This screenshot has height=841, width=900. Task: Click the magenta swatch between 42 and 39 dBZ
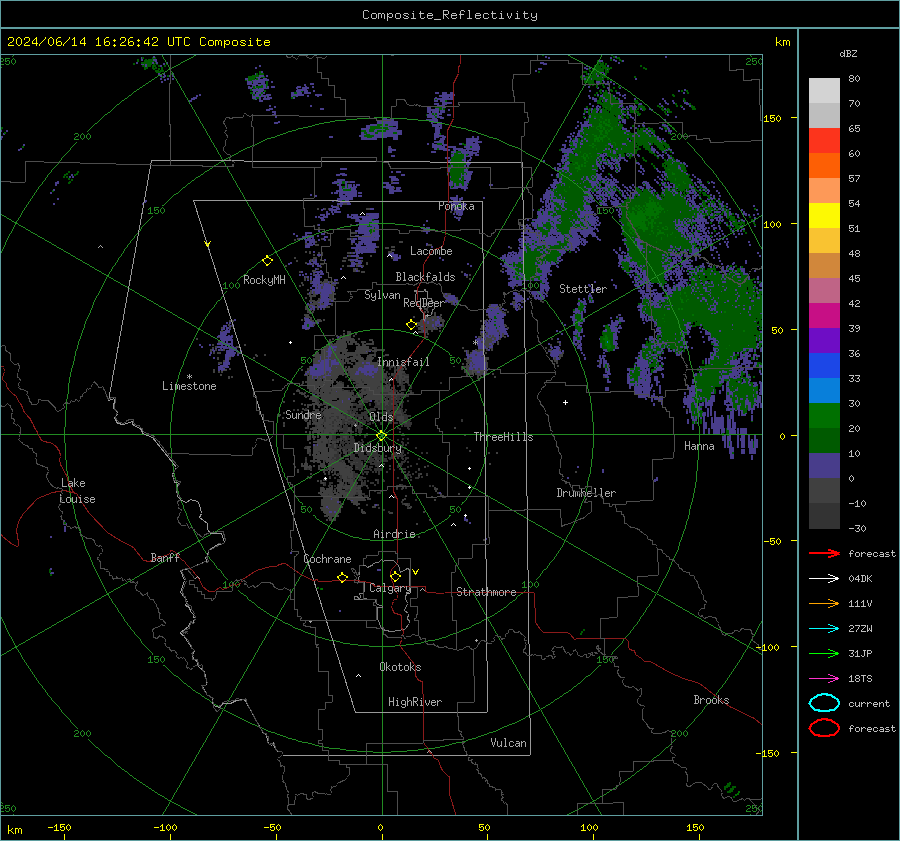point(824,316)
